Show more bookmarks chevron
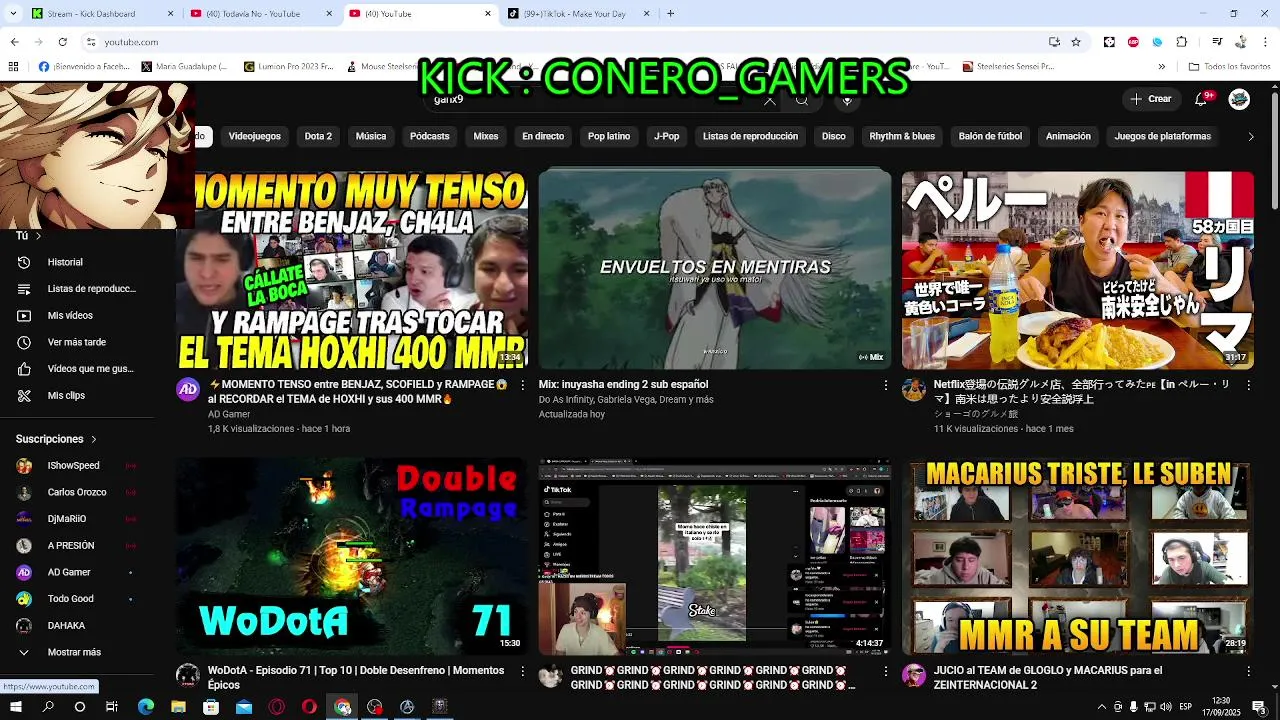This screenshot has height=720, width=1280. pyautogui.click(x=1161, y=67)
